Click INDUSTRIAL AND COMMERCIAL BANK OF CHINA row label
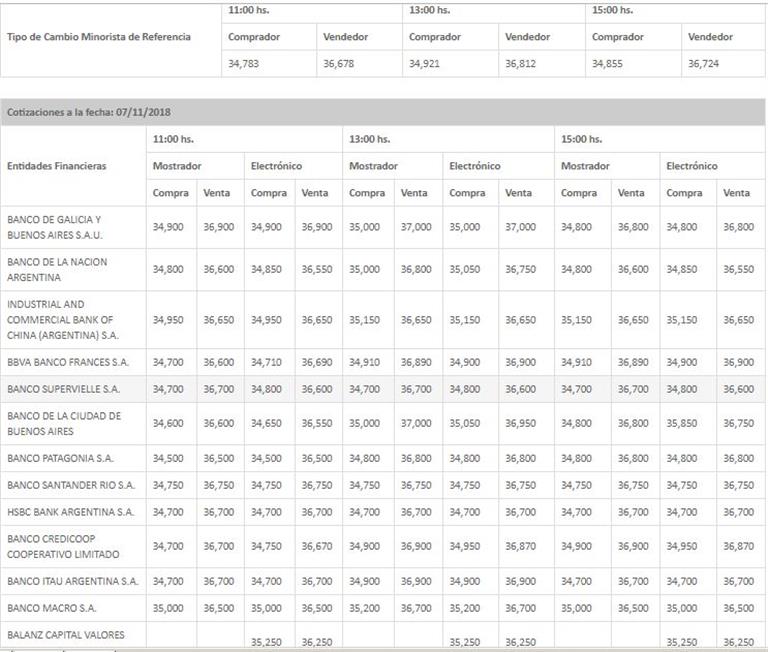Screen dimensions: 768x652 click(63, 319)
